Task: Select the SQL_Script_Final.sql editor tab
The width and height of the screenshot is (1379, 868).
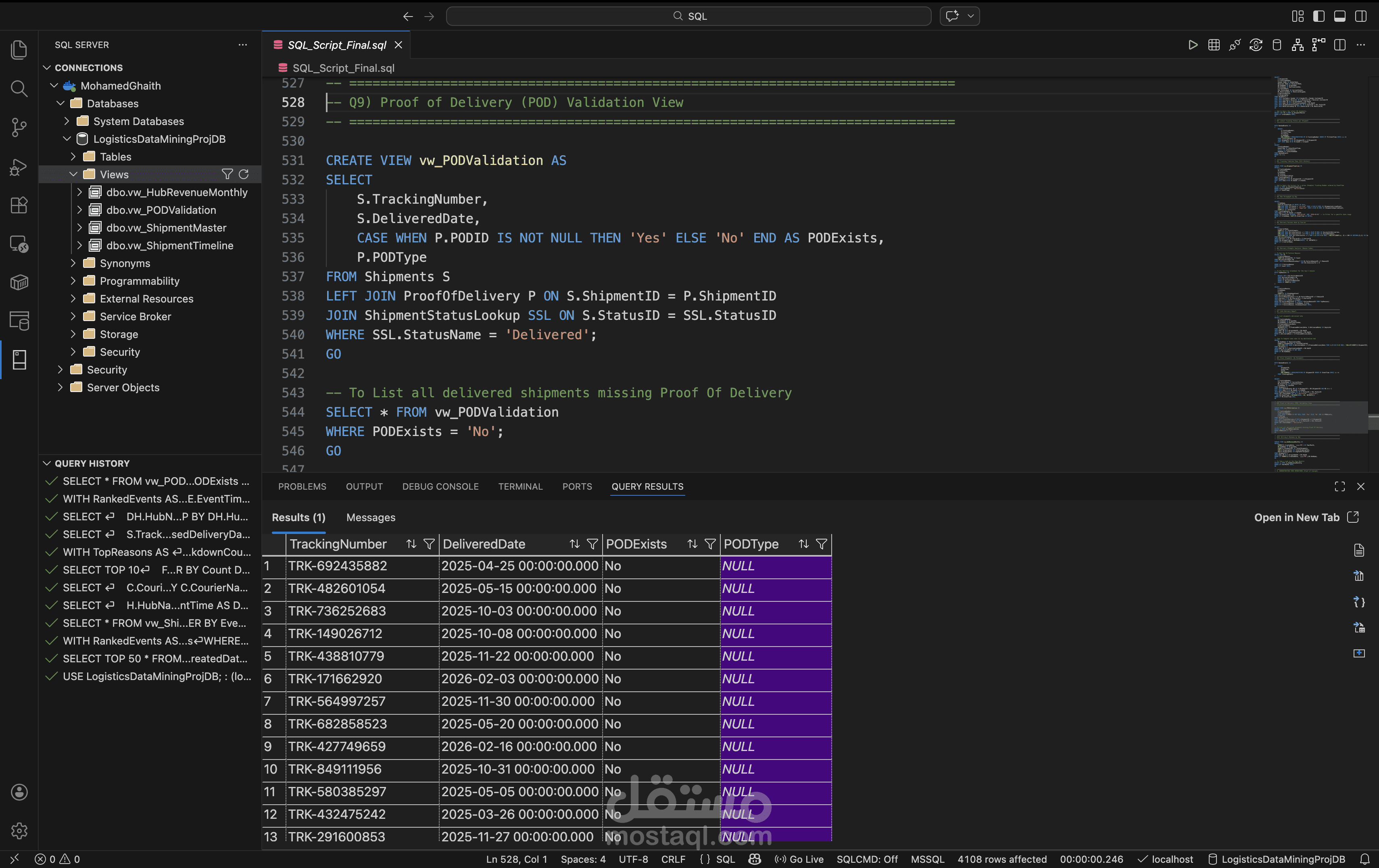Action: tap(337, 45)
